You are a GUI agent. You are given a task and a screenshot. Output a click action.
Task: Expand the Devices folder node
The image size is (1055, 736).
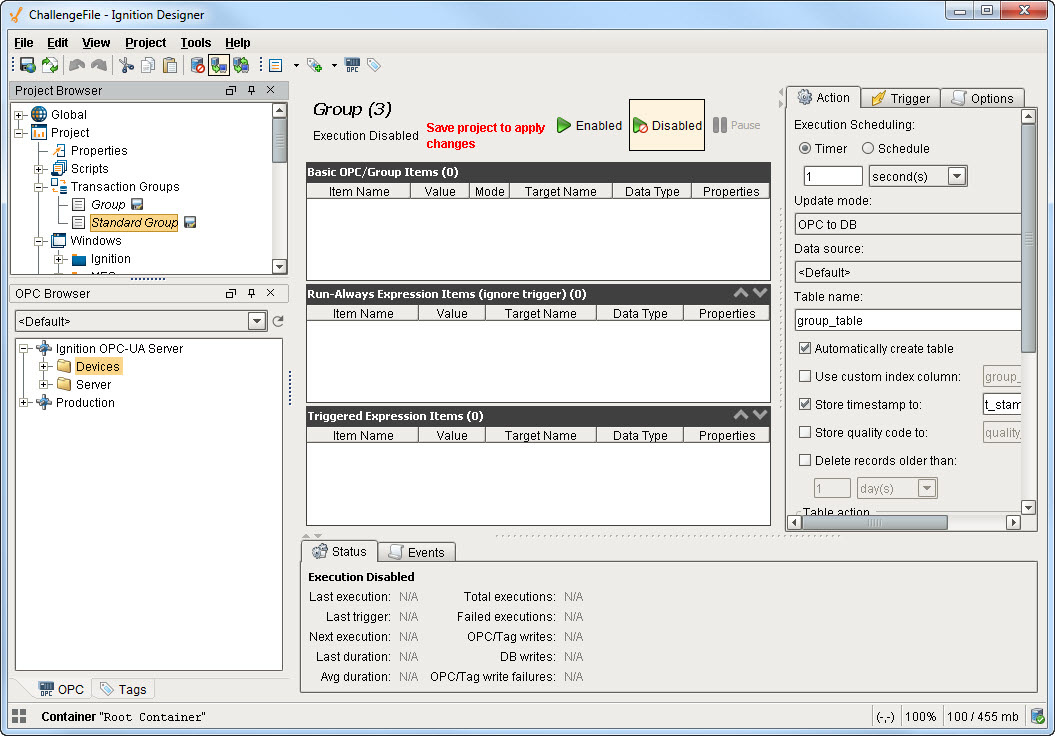[44, 367]
